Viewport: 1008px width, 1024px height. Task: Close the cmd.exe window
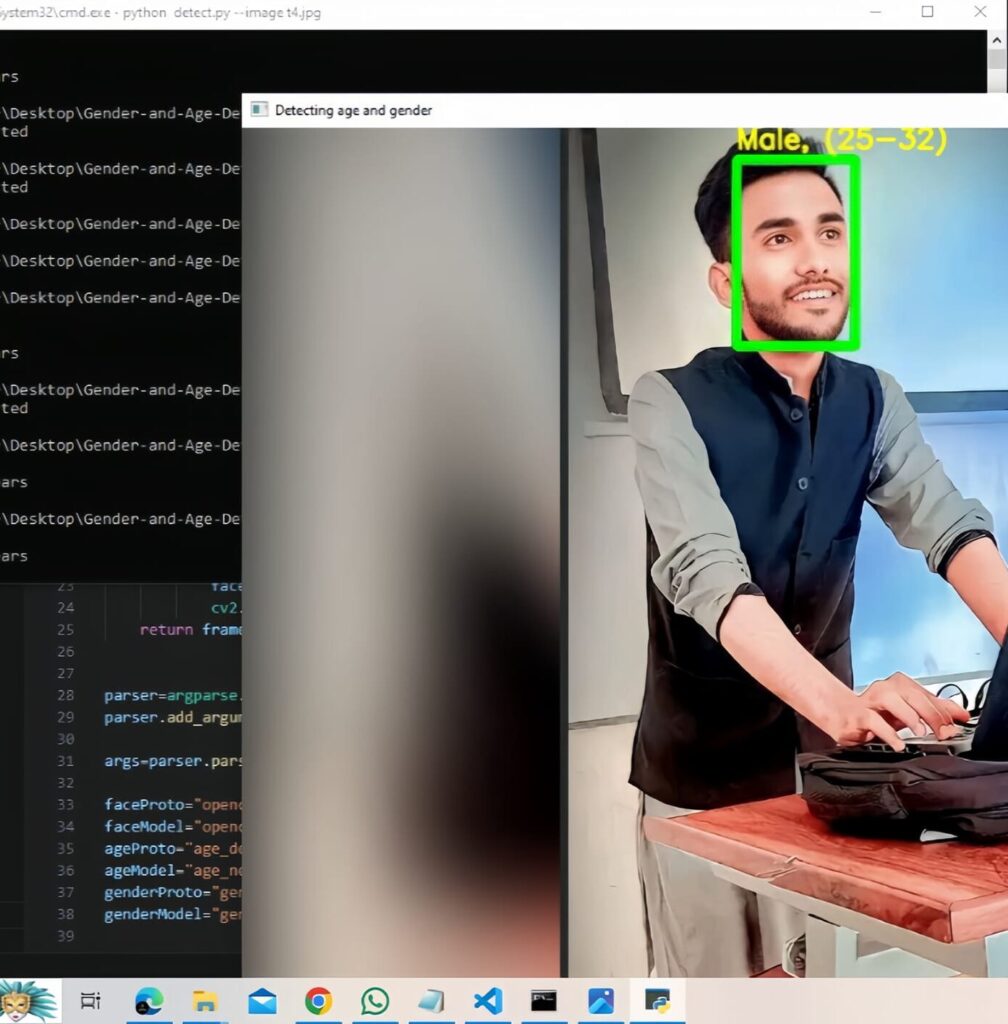click(x=980, y=12)
